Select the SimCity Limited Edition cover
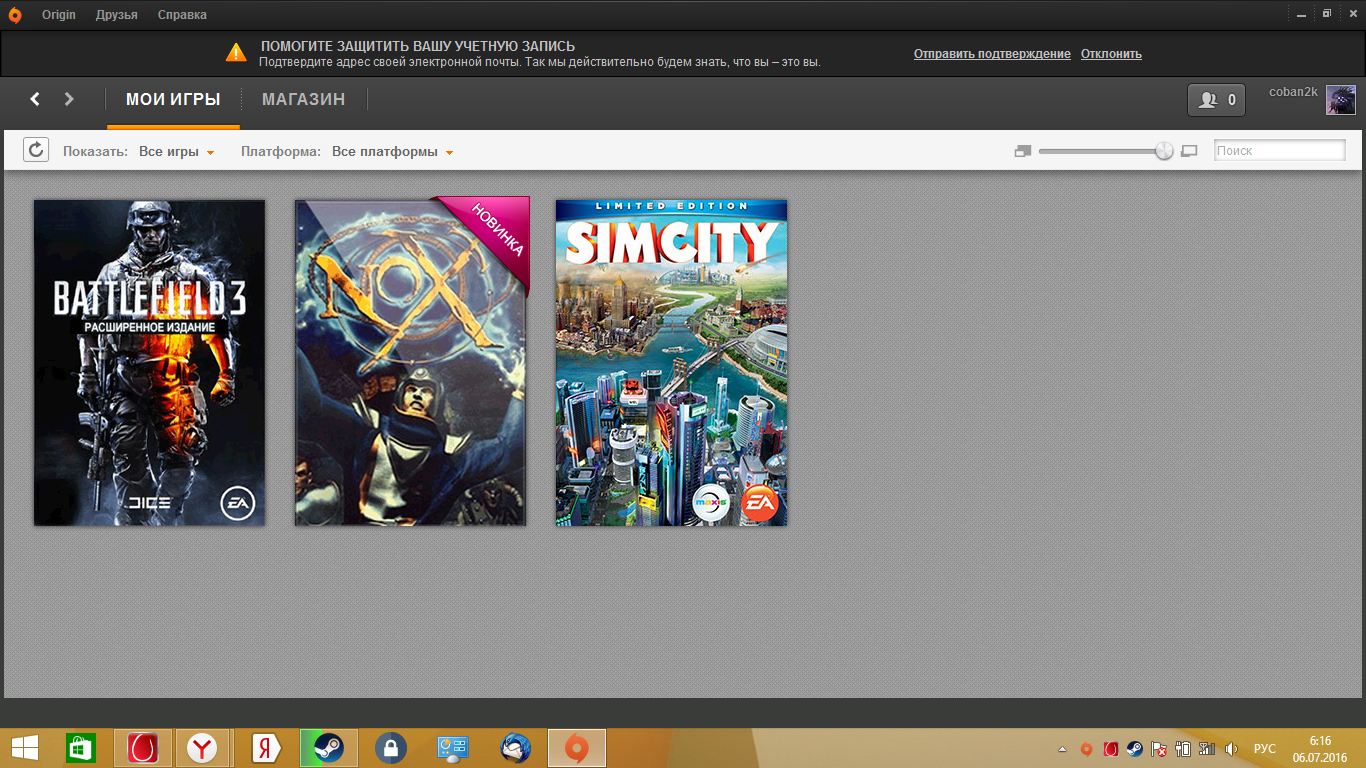 (x=672, y=363)
